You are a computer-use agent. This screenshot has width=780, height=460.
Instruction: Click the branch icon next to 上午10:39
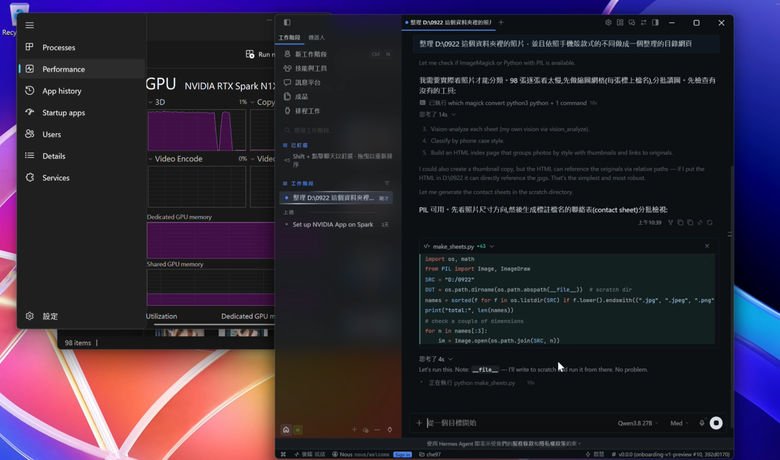pyautogui.click(x=671, y=223)
